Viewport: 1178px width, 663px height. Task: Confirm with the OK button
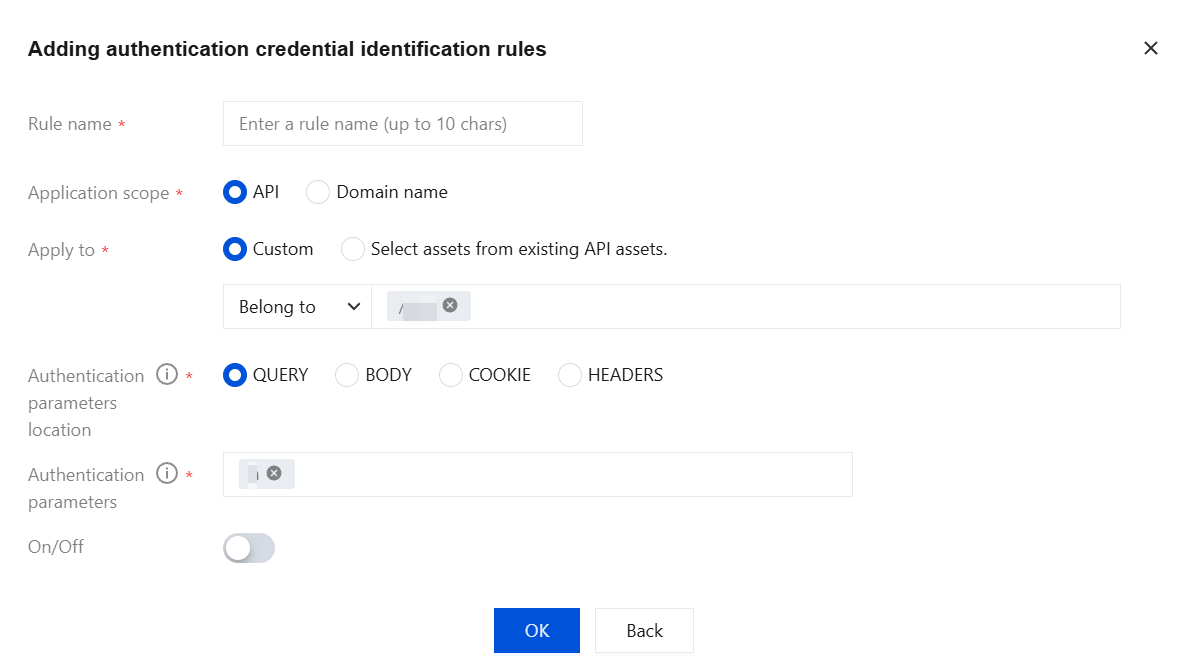537,630
